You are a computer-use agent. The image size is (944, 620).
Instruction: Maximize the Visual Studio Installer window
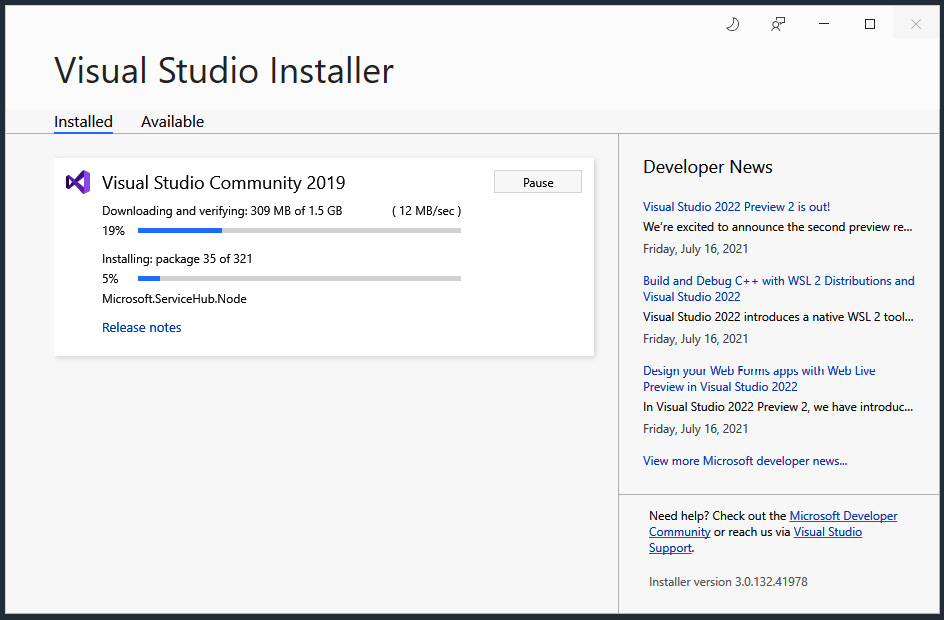click(x=870, y=24)
